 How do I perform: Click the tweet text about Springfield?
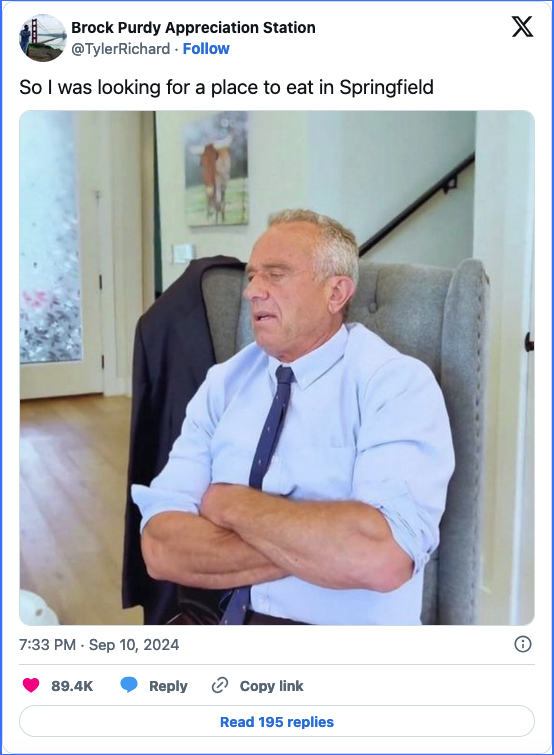click(x=226, y=87)
